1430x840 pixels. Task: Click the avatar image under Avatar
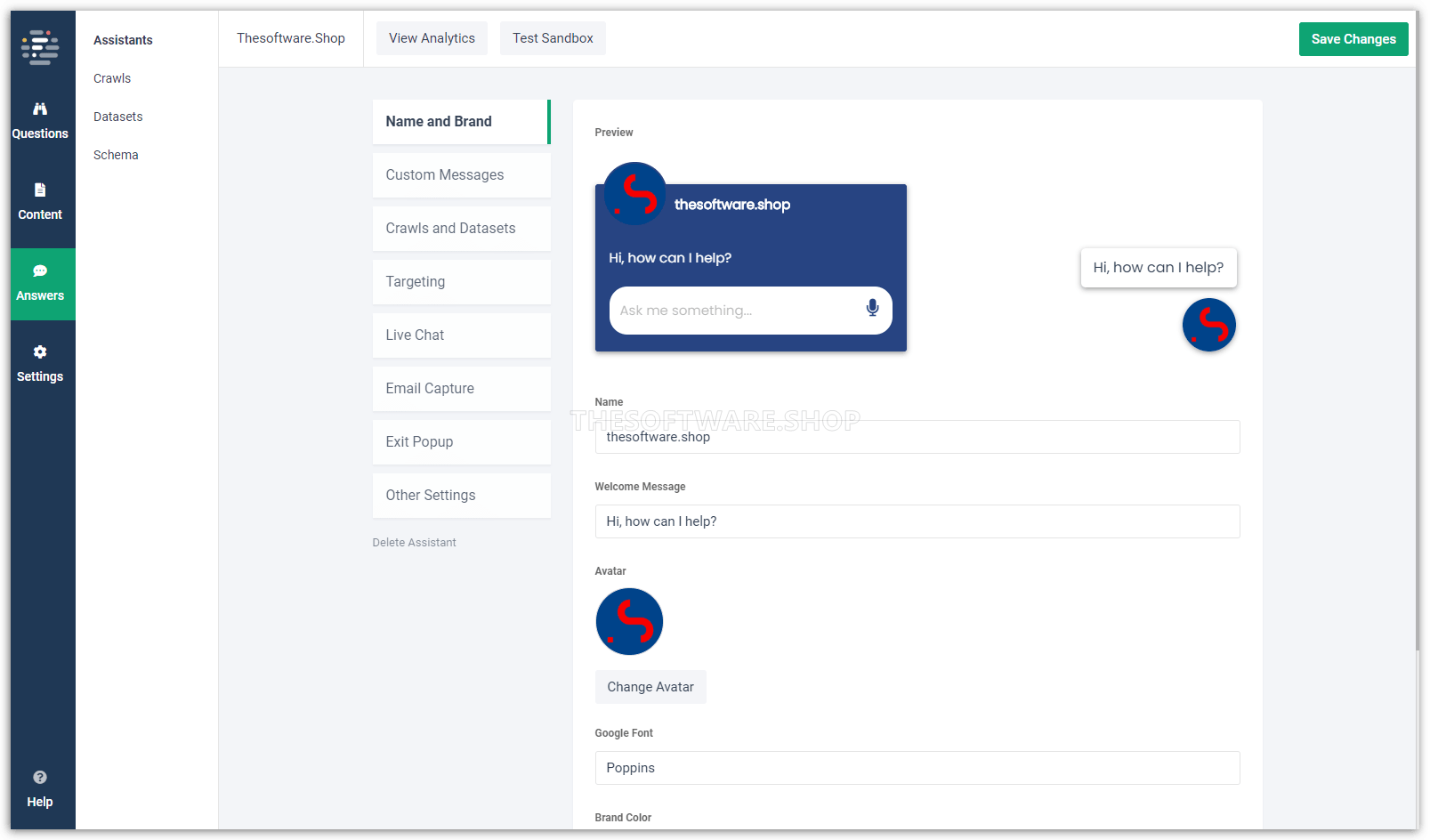pyautogui.click(x=629, y=622)
